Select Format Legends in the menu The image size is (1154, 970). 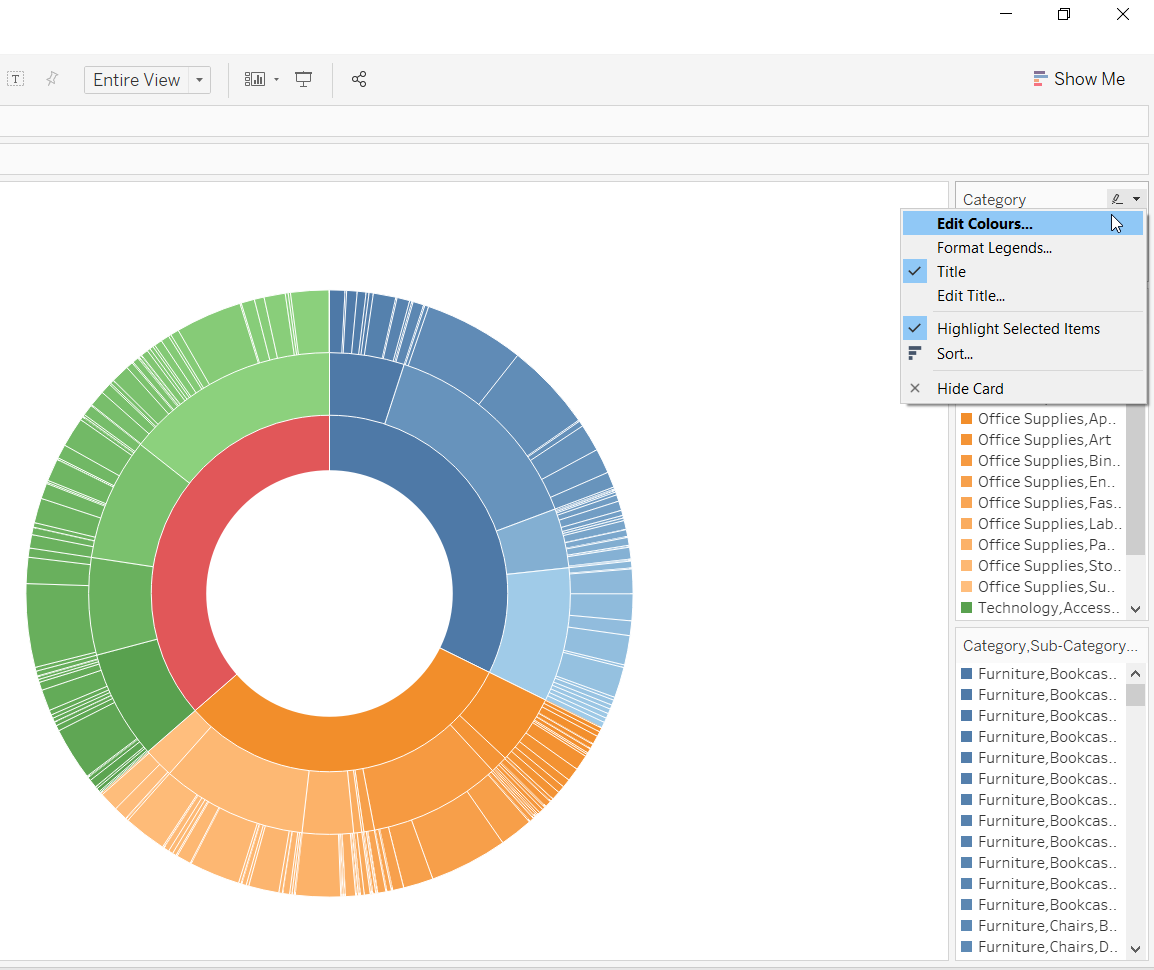tap(994, 247)
